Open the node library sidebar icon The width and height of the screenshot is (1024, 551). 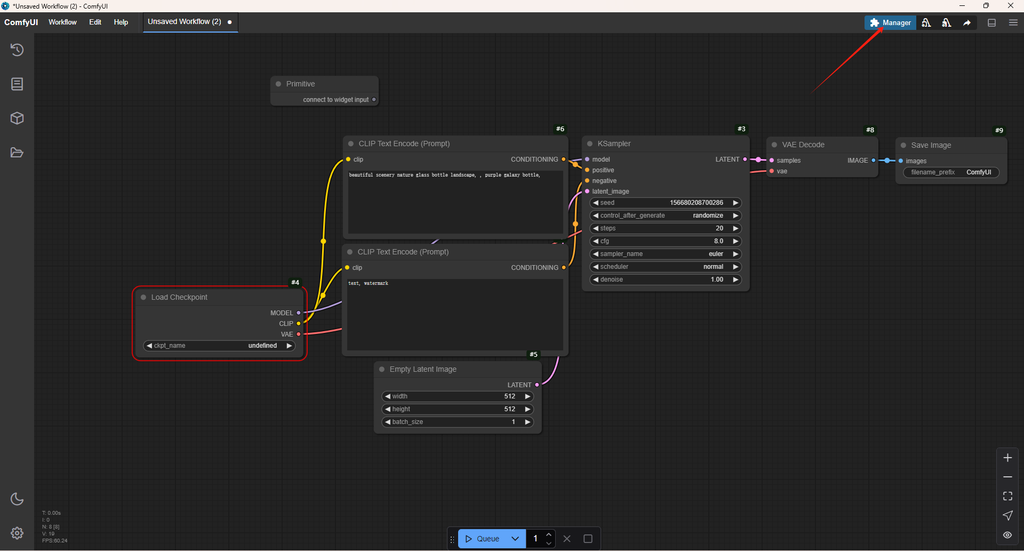pyautogui.click(x=17, y=84)
